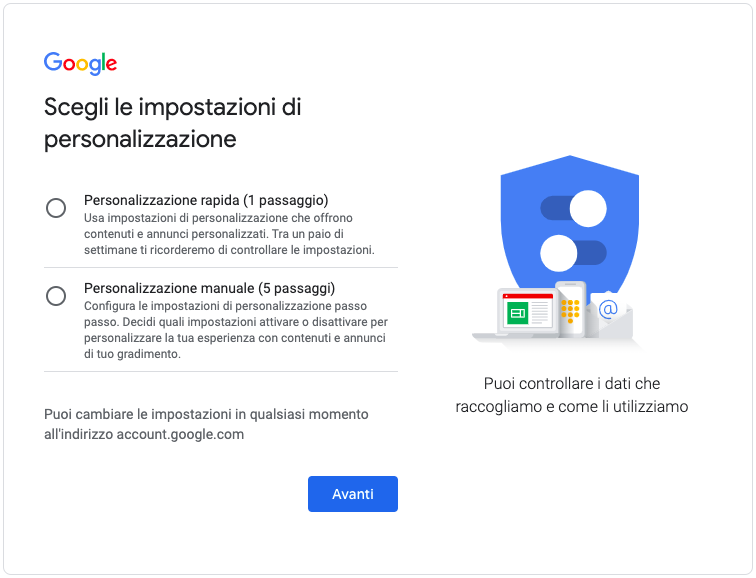Click the email envelope @ icon
The image size is (756, 578).
(609, 313)
